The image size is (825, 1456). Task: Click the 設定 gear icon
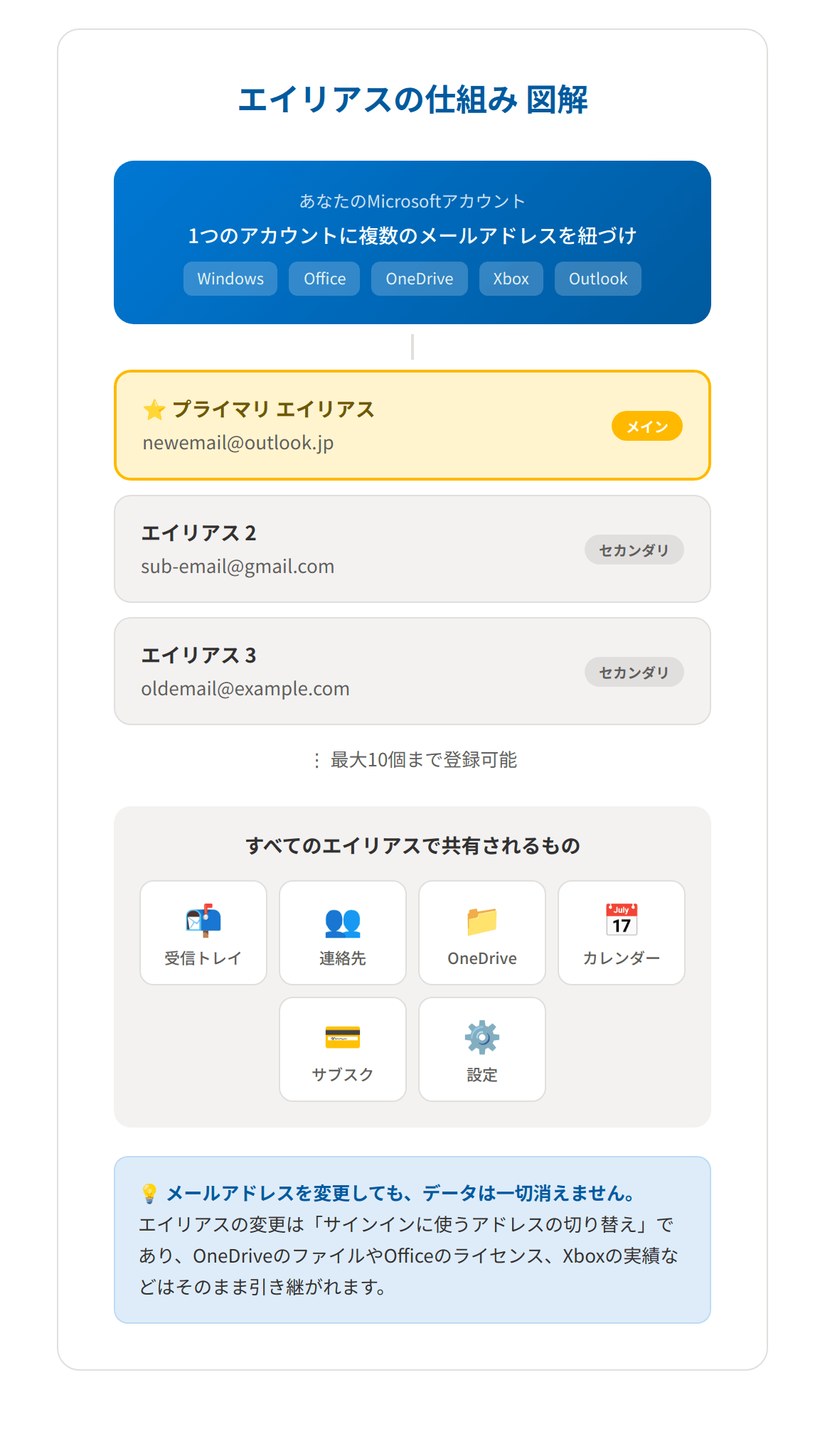tap(482, 1037)
